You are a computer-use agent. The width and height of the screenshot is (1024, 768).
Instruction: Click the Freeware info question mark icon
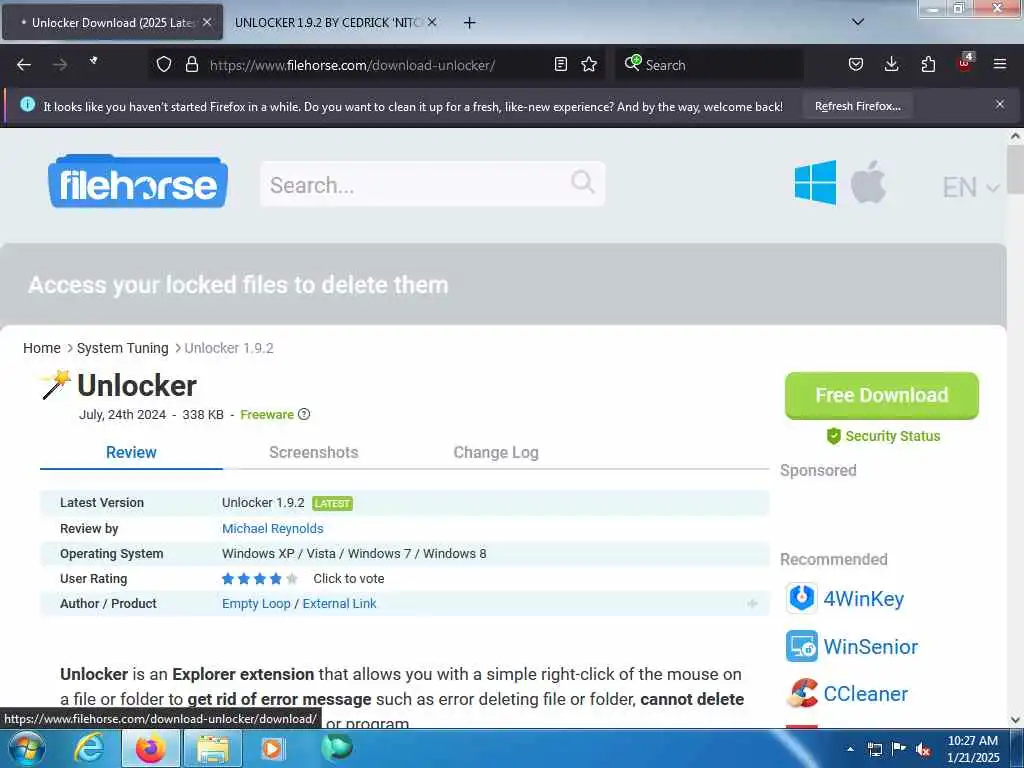coord(304,414)
